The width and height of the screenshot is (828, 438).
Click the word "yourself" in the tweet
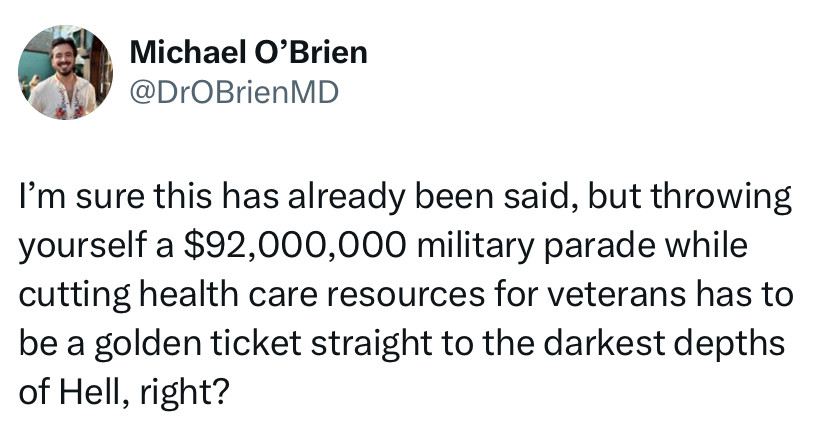point(82,247)
